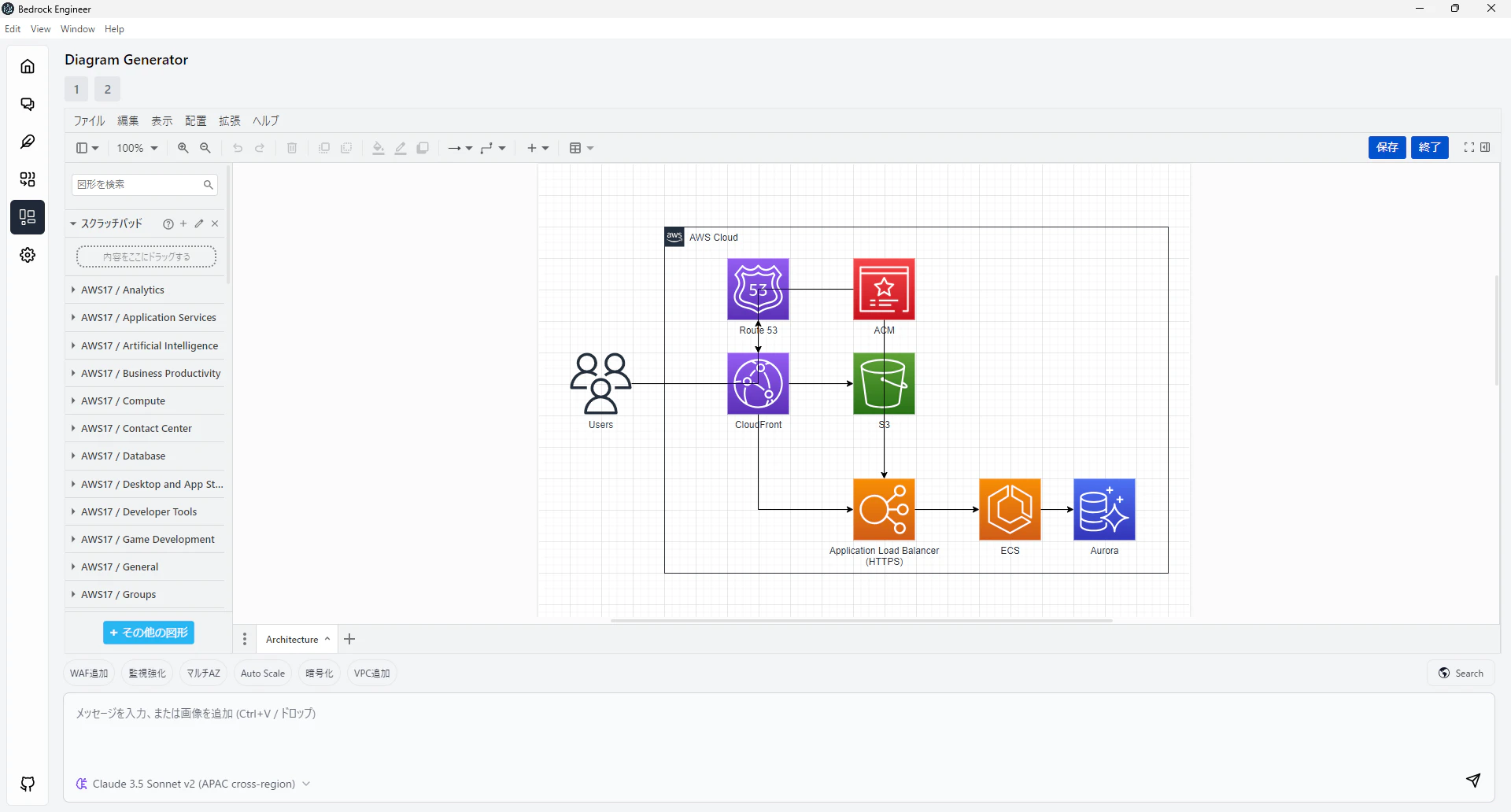The width and height of the screenshot is (1511, 812).
Task: Click the To Back toolbar icon
Action: [346, 148]
